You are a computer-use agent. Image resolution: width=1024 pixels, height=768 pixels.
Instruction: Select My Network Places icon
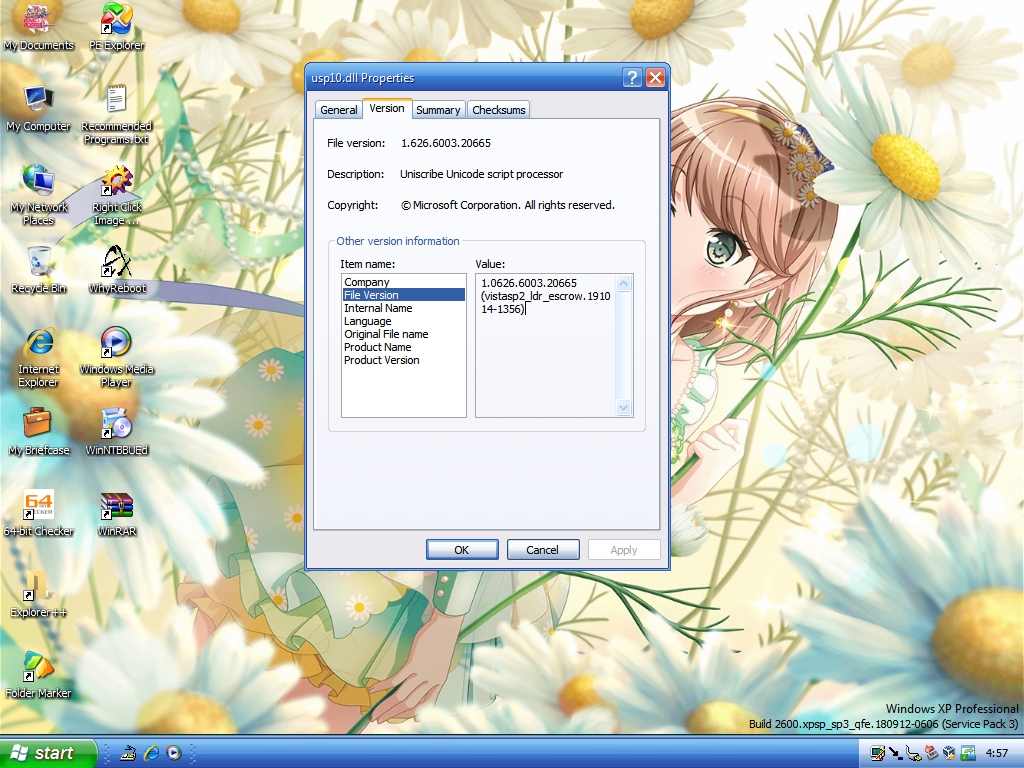coord(38,195)
